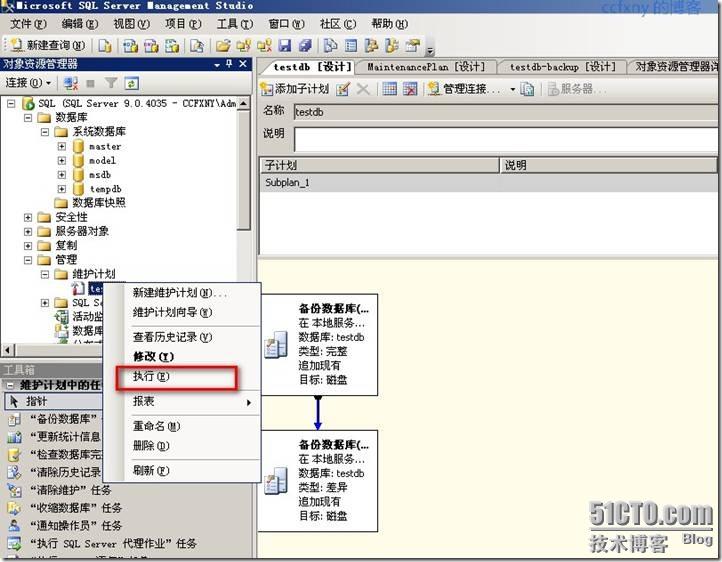Screen dimensions: 722x562
Task: Select the 指针 pointer tool in the toolbox
Action: click(53, 401)
